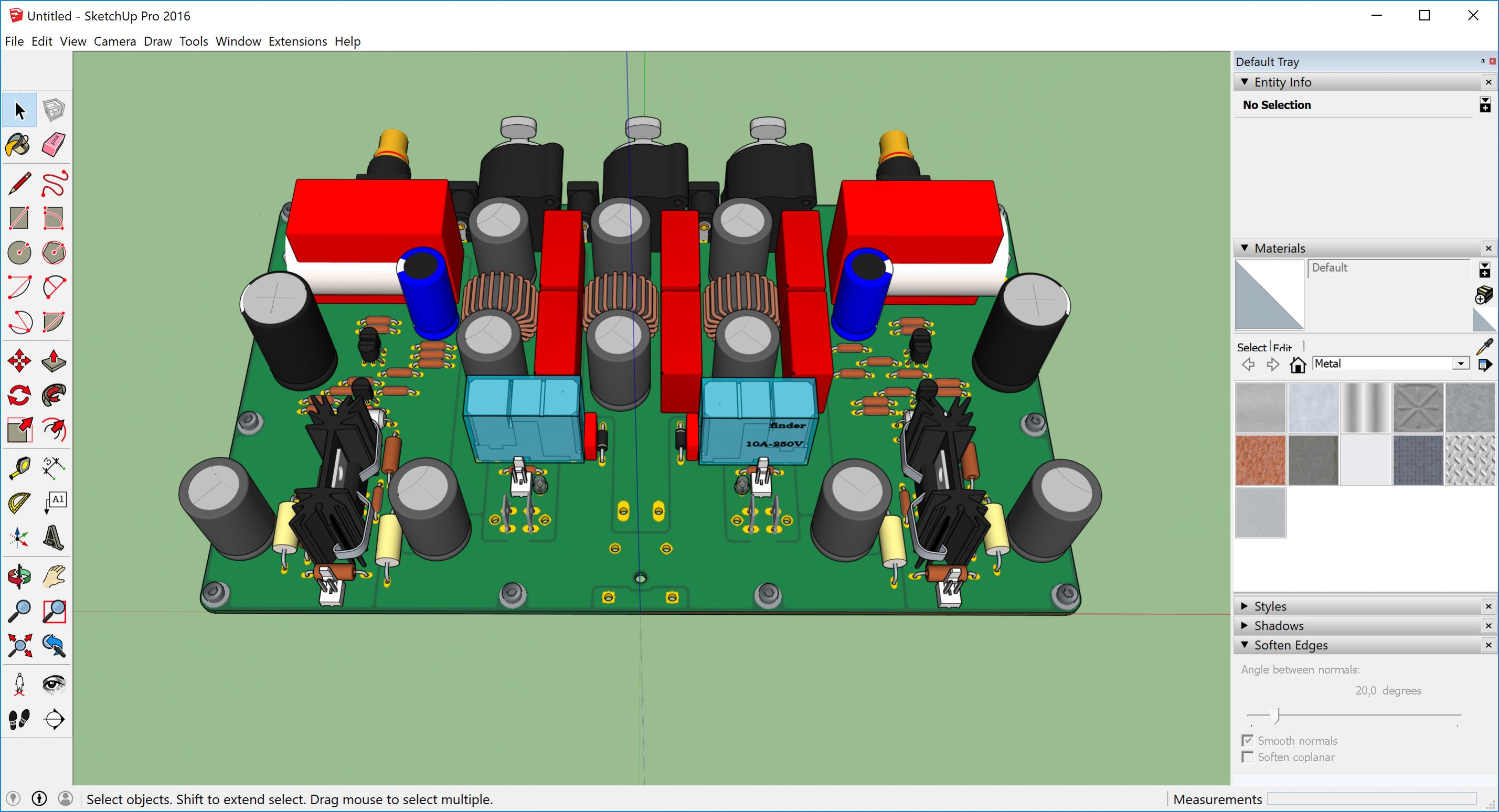Click the Default material name field

[x=1388, y=268]
